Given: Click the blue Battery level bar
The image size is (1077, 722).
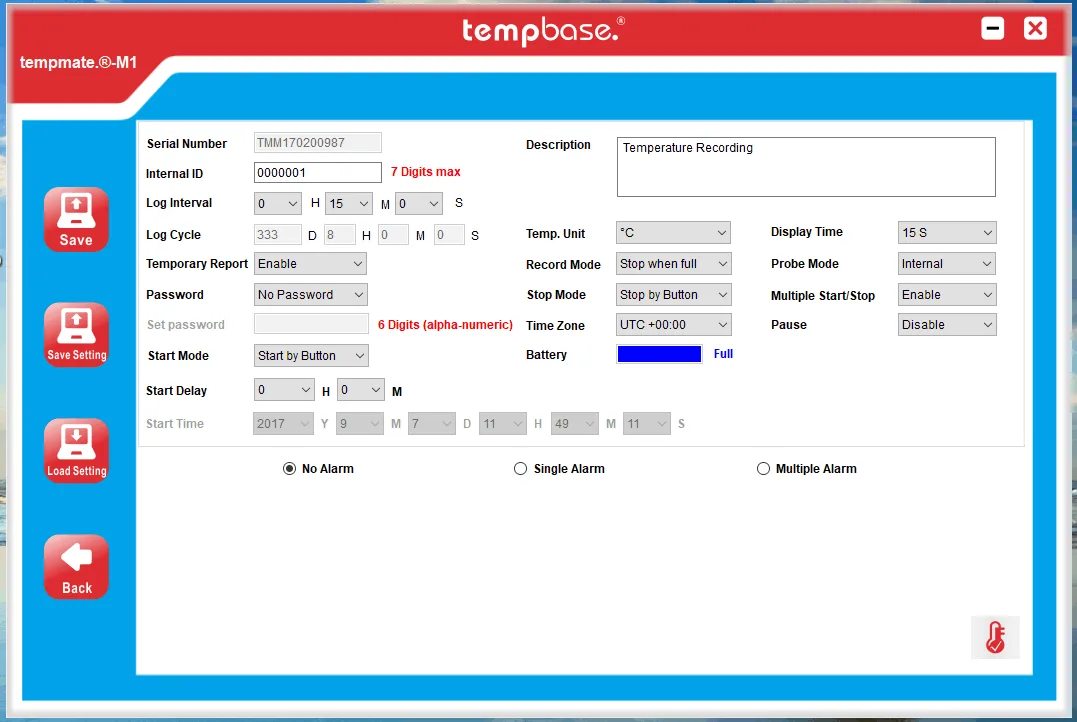Looking at the screenshot, I should pyautogui.click(x=659, y=354).
